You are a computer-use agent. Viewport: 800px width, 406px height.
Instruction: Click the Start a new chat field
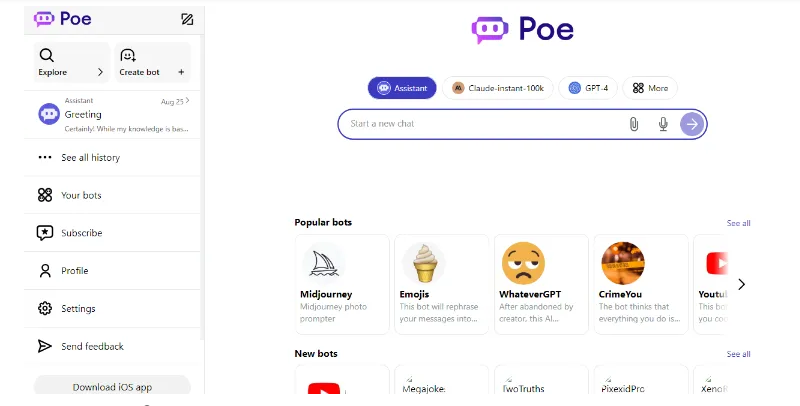tap(482, 124)
